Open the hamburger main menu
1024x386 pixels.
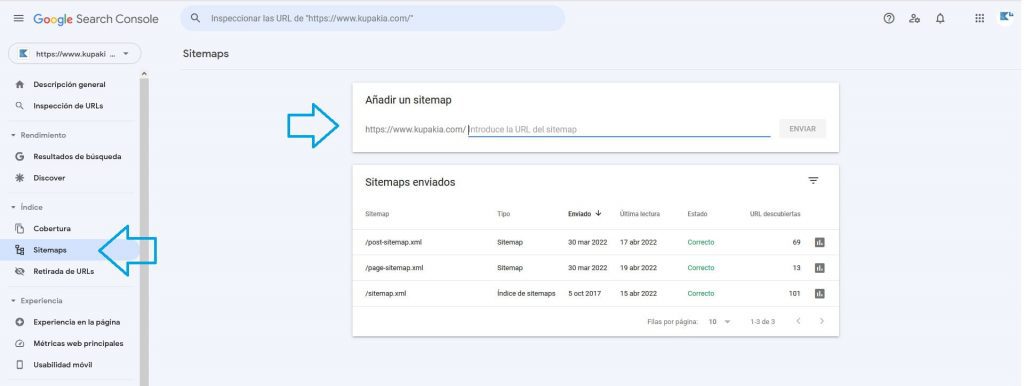click(18, 18)
